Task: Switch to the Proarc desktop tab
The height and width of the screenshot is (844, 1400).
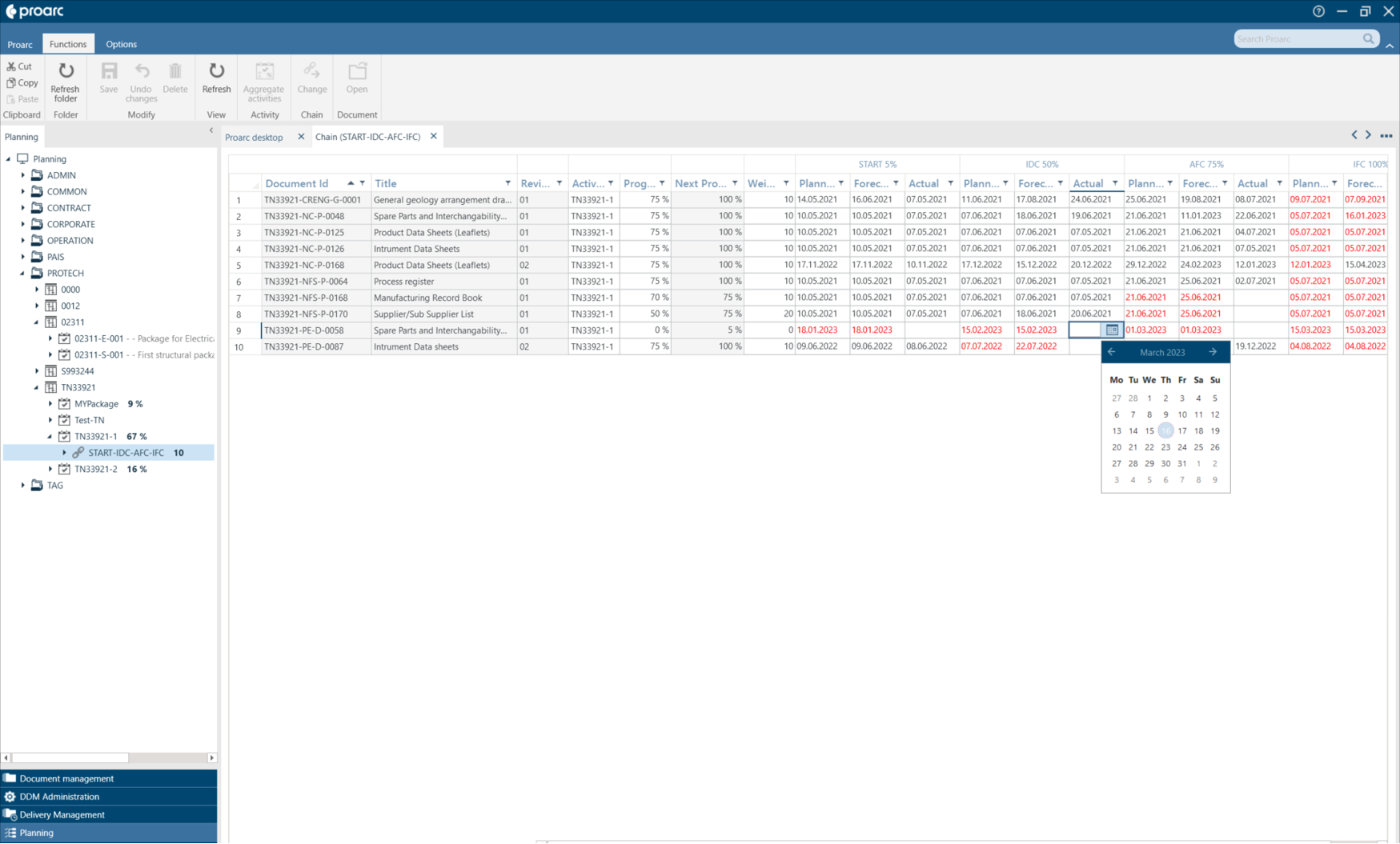Action: pos(254,137)
